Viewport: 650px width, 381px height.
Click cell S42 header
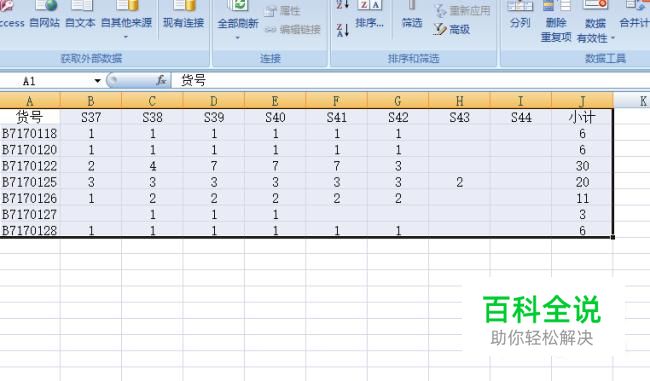click(x=398, y=117)
